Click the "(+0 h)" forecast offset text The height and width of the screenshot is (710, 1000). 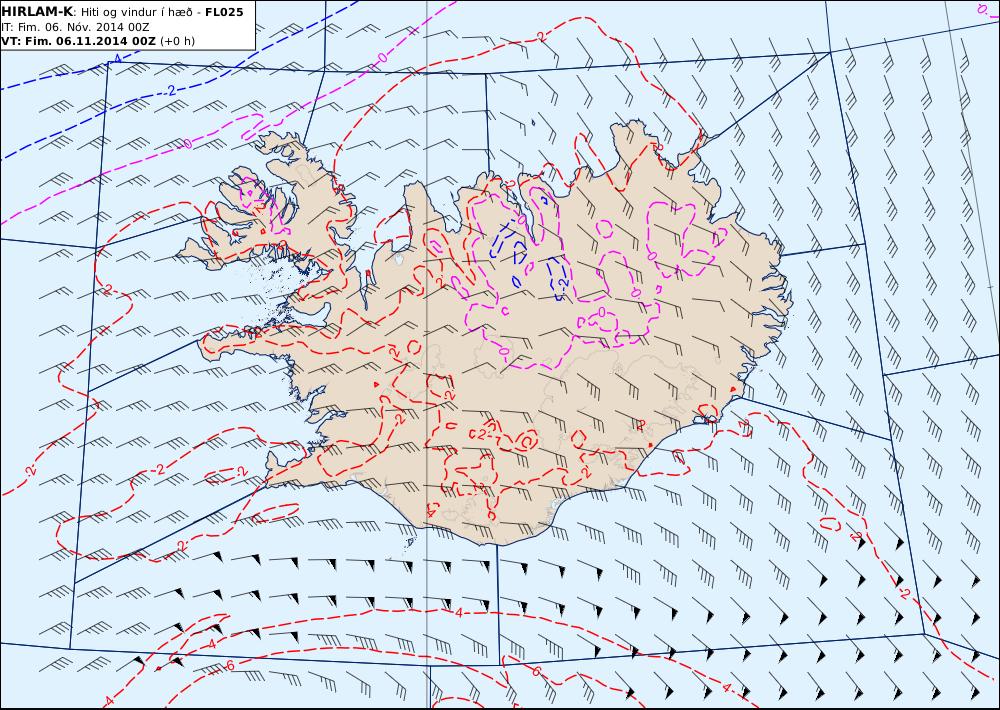pos(177,41)
